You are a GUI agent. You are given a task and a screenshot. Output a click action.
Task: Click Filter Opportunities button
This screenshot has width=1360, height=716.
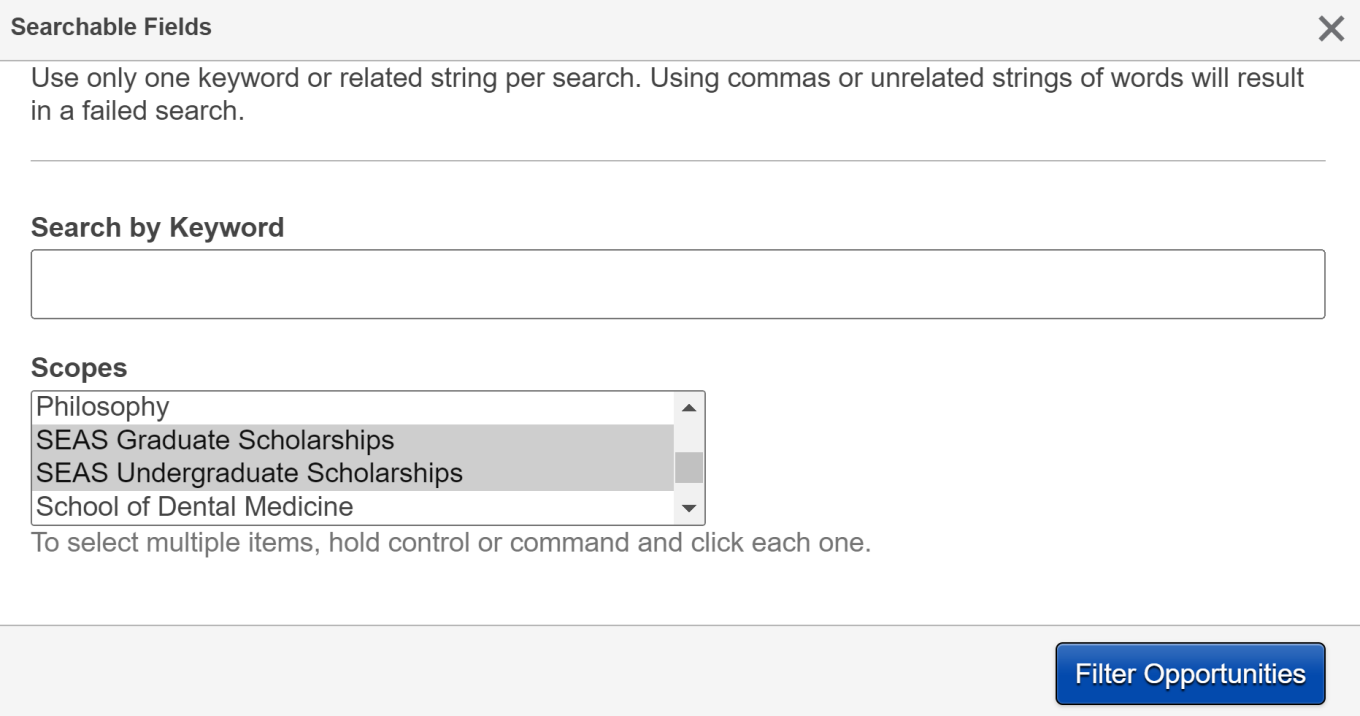[x=1190, y=674]
